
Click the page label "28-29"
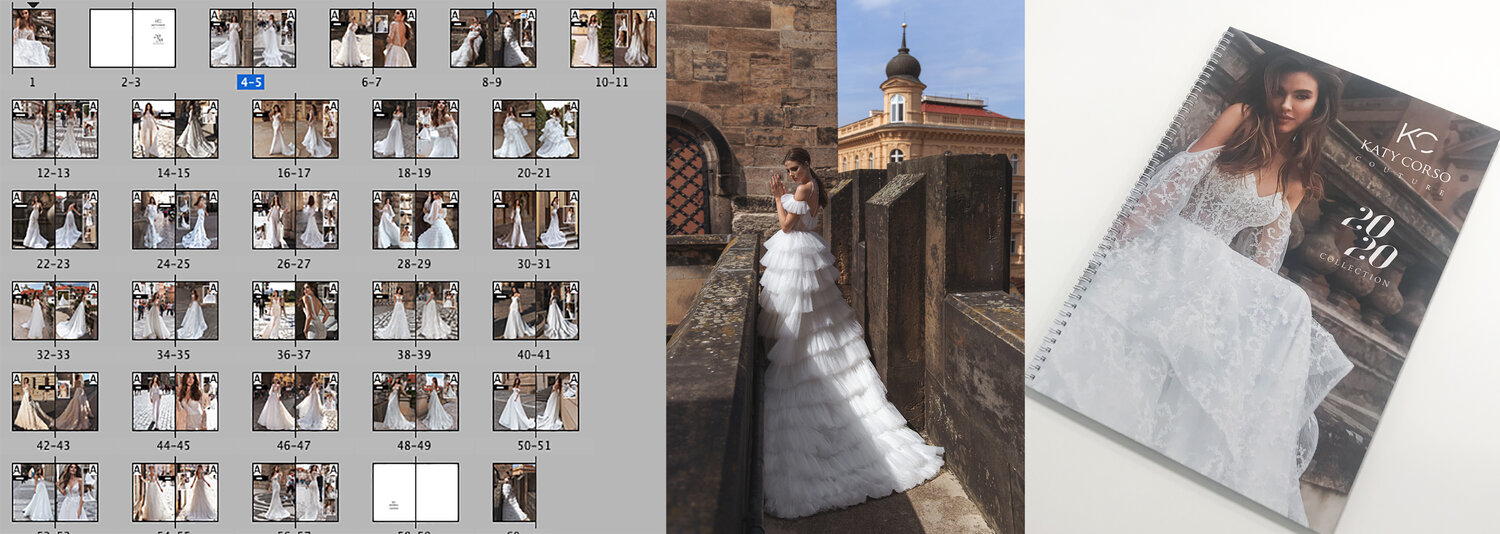tap(414, 264)
